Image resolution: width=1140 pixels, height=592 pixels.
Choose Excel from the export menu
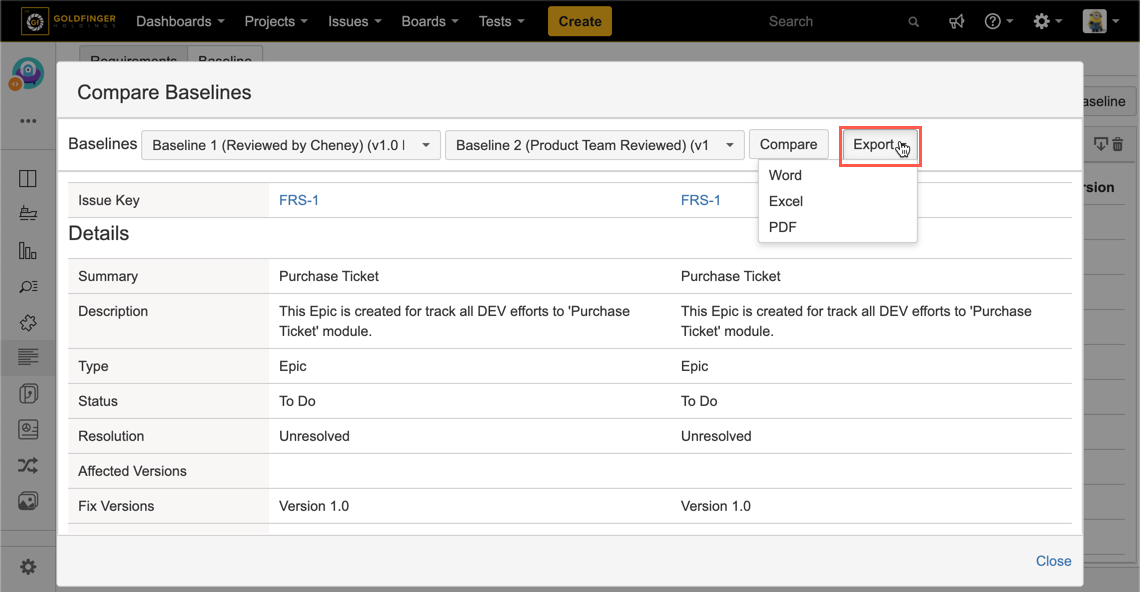click(x=786, y=201)
